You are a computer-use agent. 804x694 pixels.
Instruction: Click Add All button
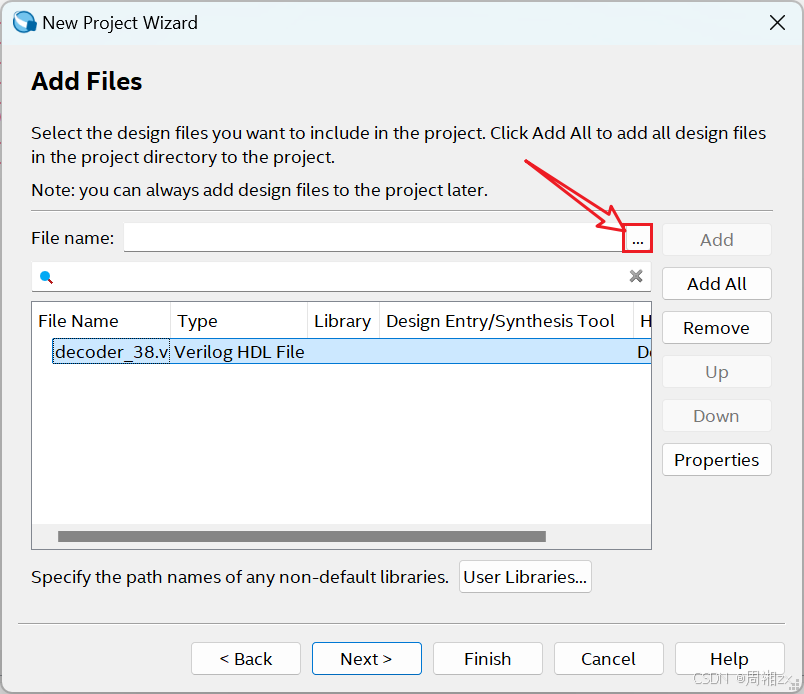(716, 284)
